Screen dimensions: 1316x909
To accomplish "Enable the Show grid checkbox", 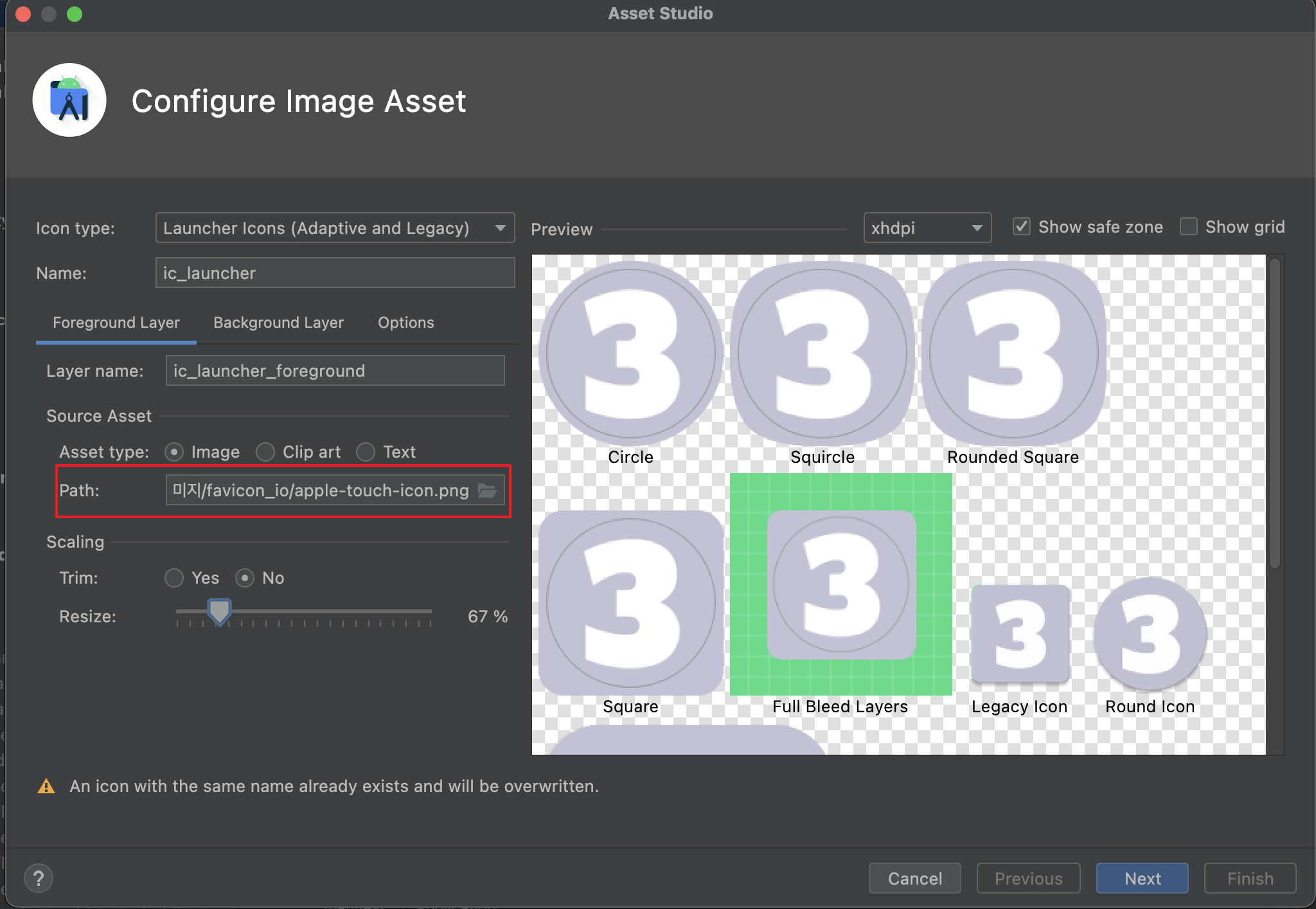I will (1189, 227).
